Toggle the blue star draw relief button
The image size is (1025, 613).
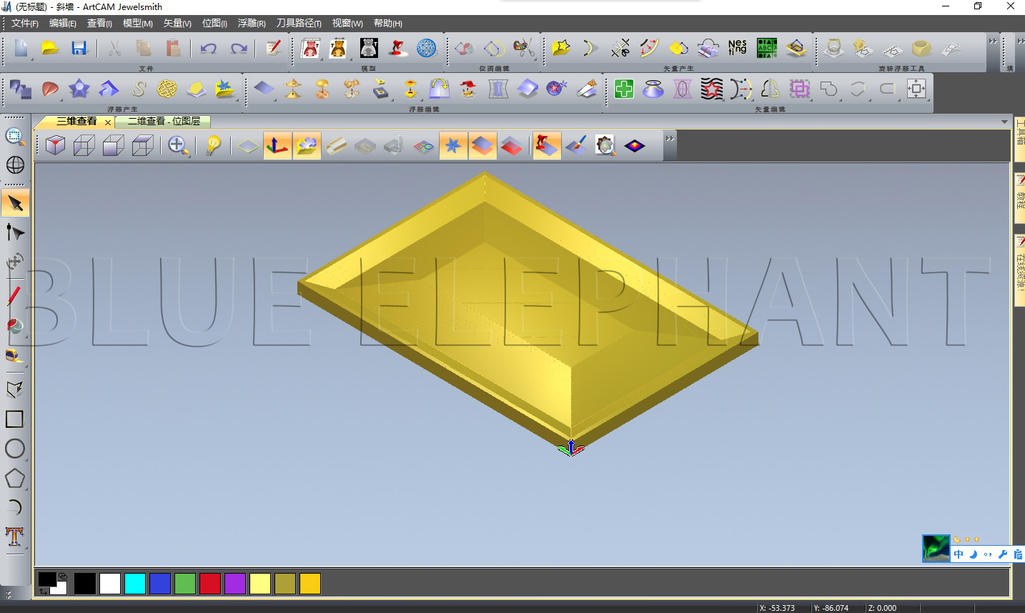452,145
